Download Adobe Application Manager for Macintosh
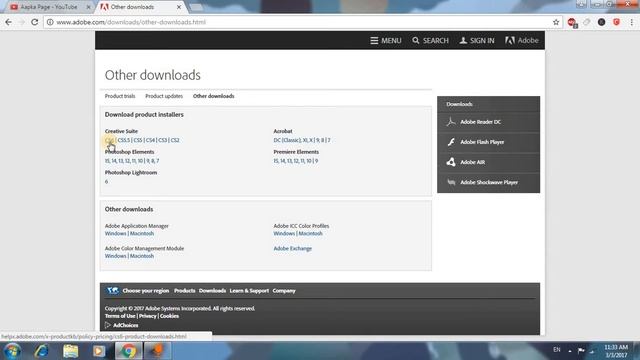The image size is (640, 360). tap(142, 233)
